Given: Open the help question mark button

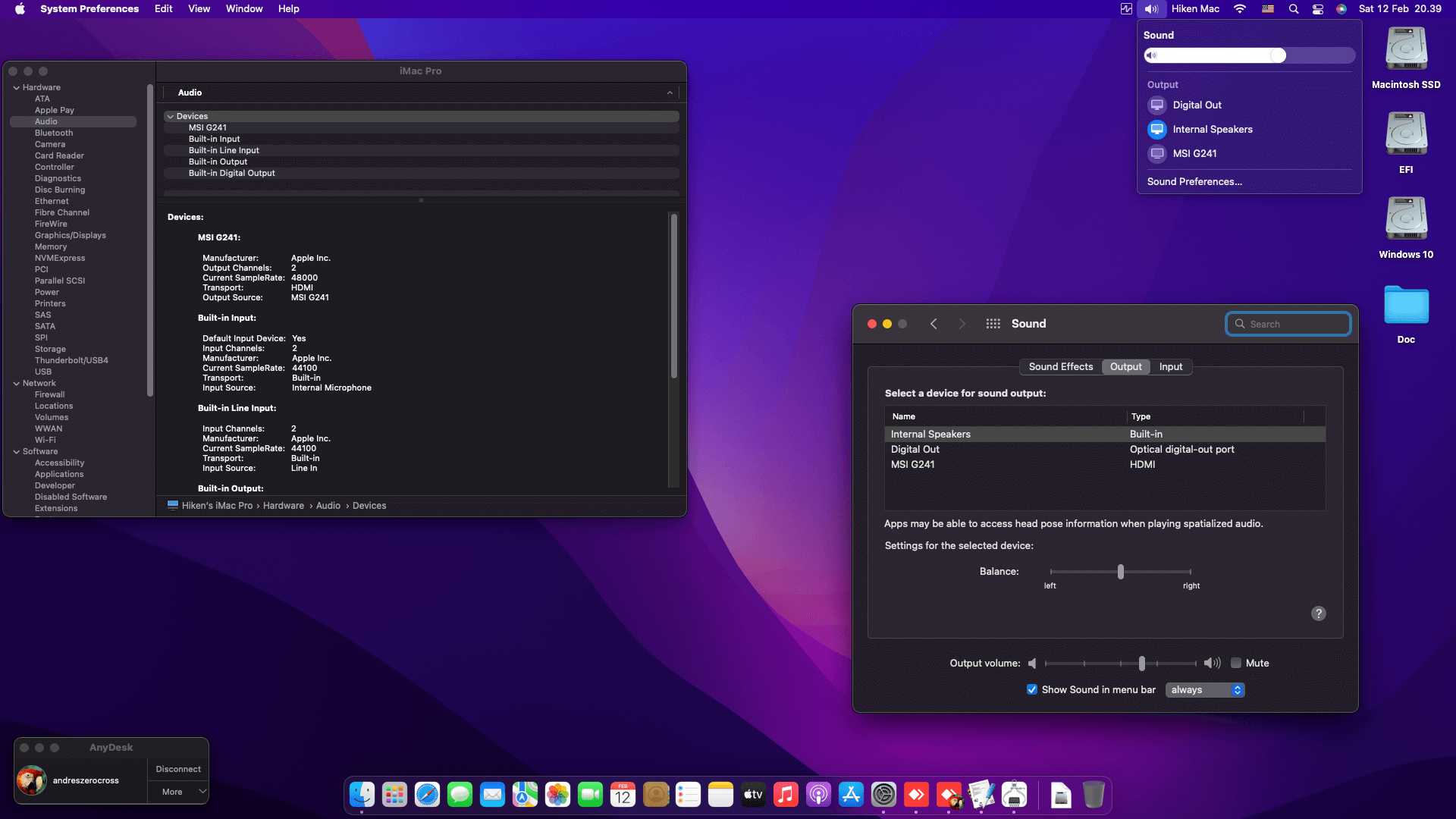Looking at the screenshot, I should point(1318,613).
